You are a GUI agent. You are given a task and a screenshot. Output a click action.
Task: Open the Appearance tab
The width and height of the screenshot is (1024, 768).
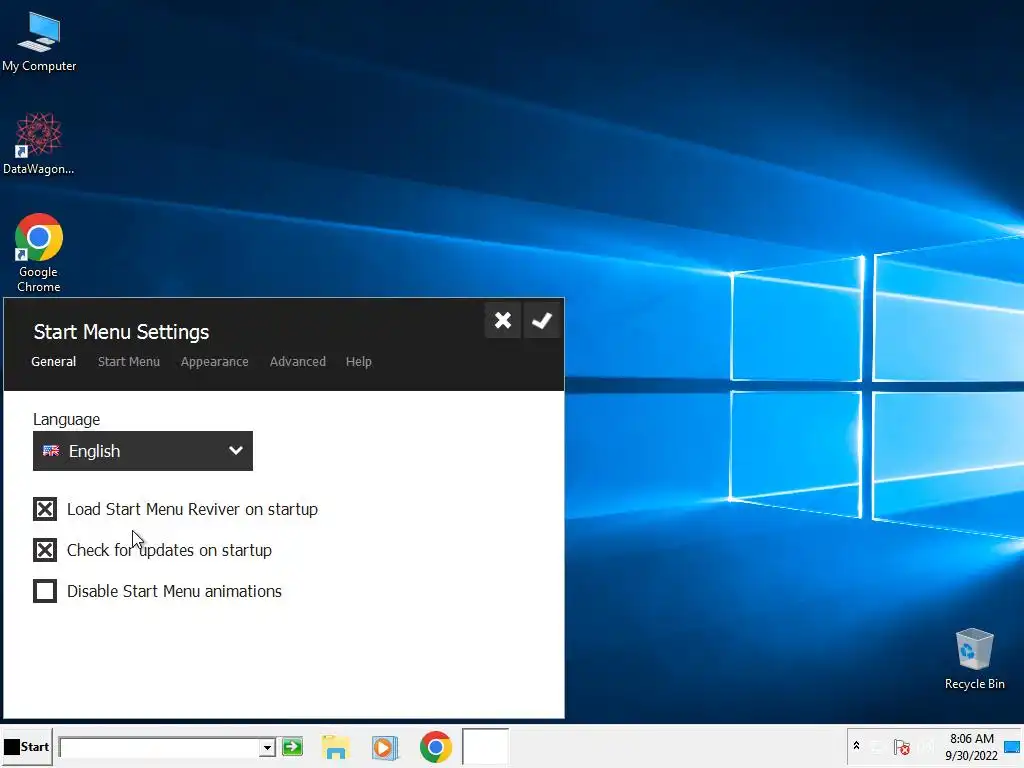click(214, 362)
